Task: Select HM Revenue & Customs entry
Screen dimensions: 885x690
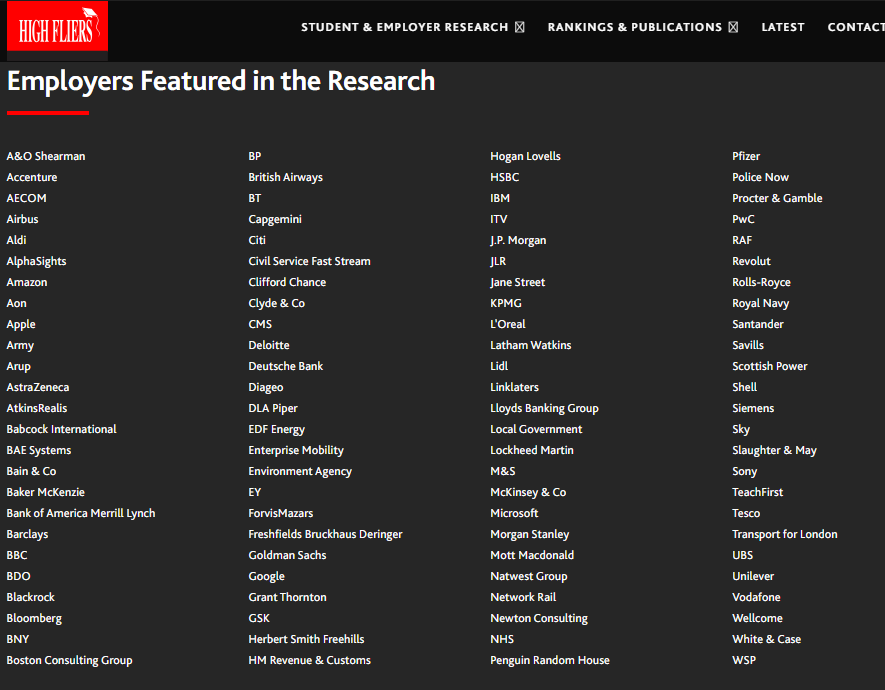Action: tap(309, 660)
